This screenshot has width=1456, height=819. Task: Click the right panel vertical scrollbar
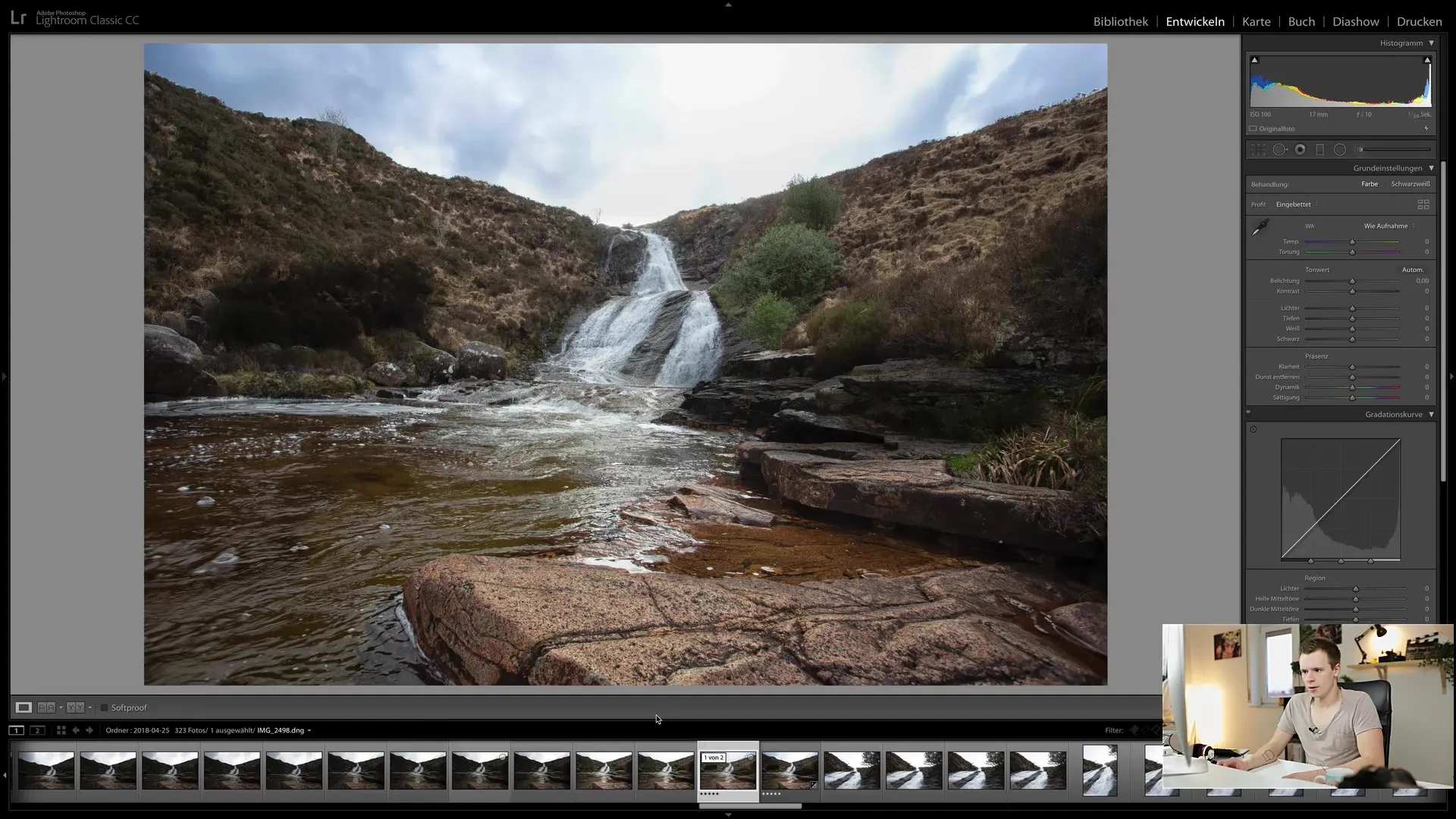pos(1443,321)
